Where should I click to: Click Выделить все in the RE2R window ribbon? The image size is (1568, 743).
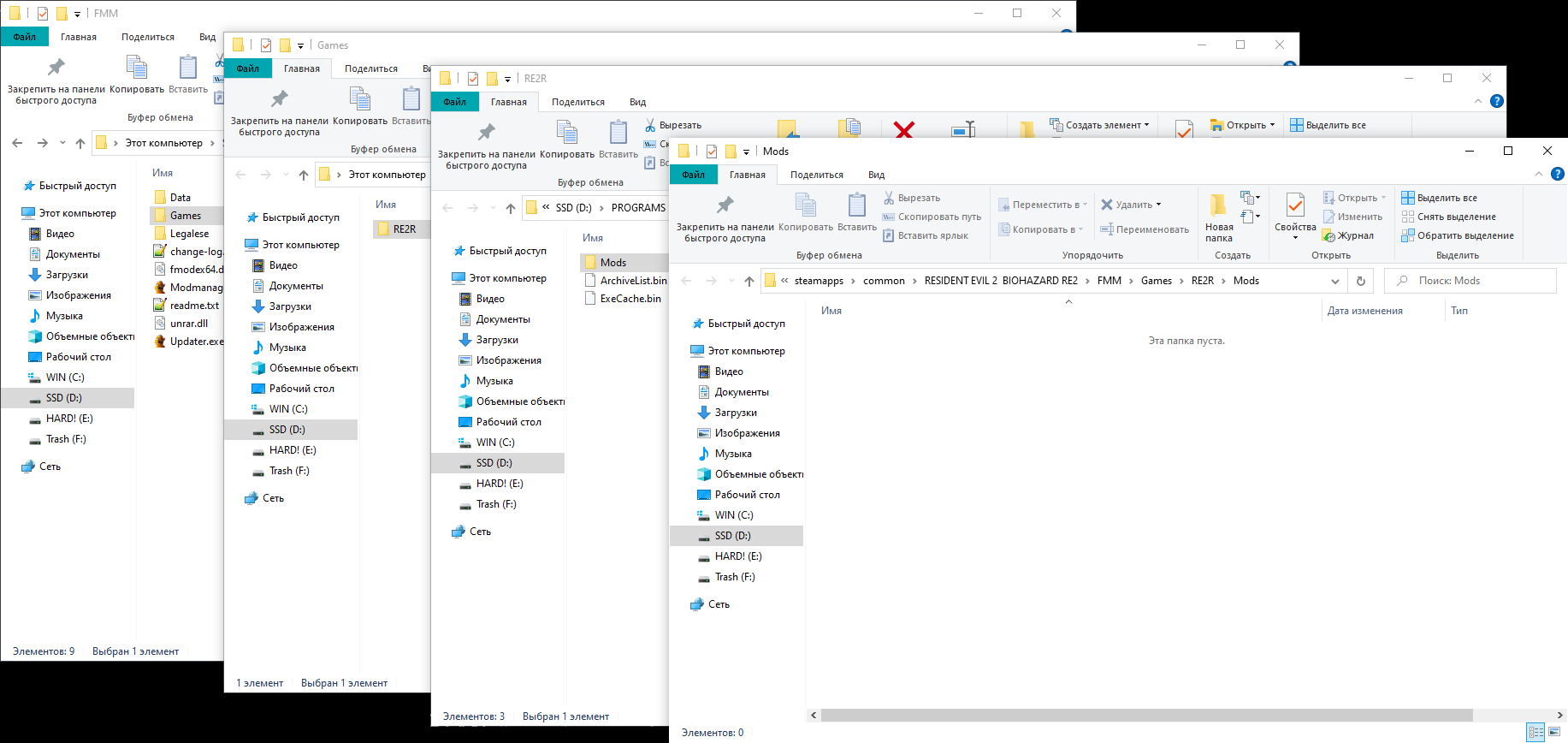[1328, 125]
